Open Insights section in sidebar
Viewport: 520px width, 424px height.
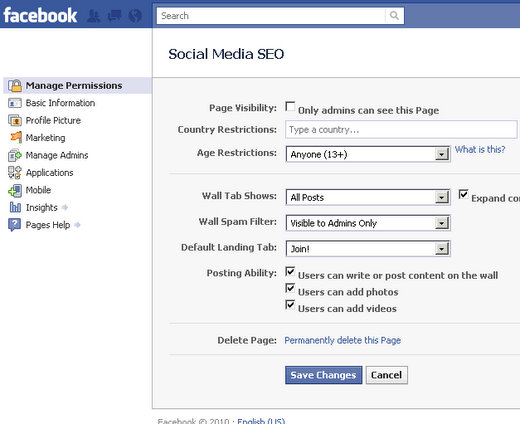coord(42,207)
